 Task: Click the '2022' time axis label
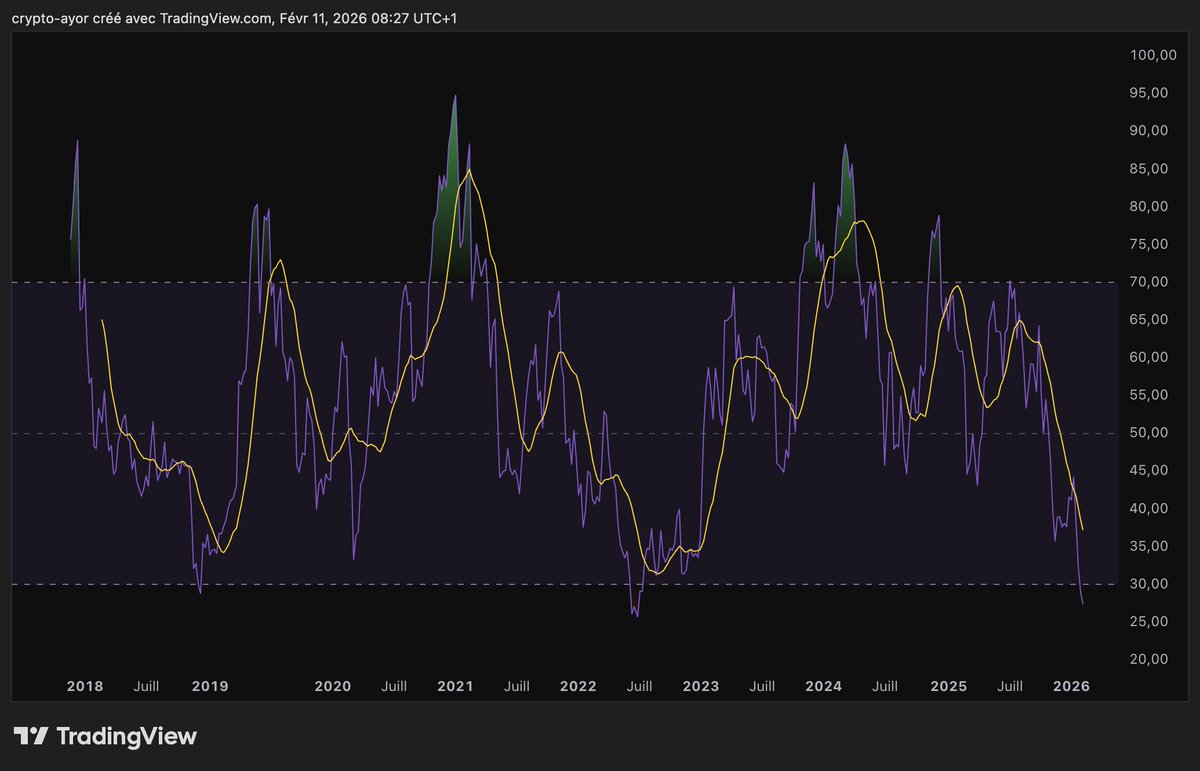[578, 687]
